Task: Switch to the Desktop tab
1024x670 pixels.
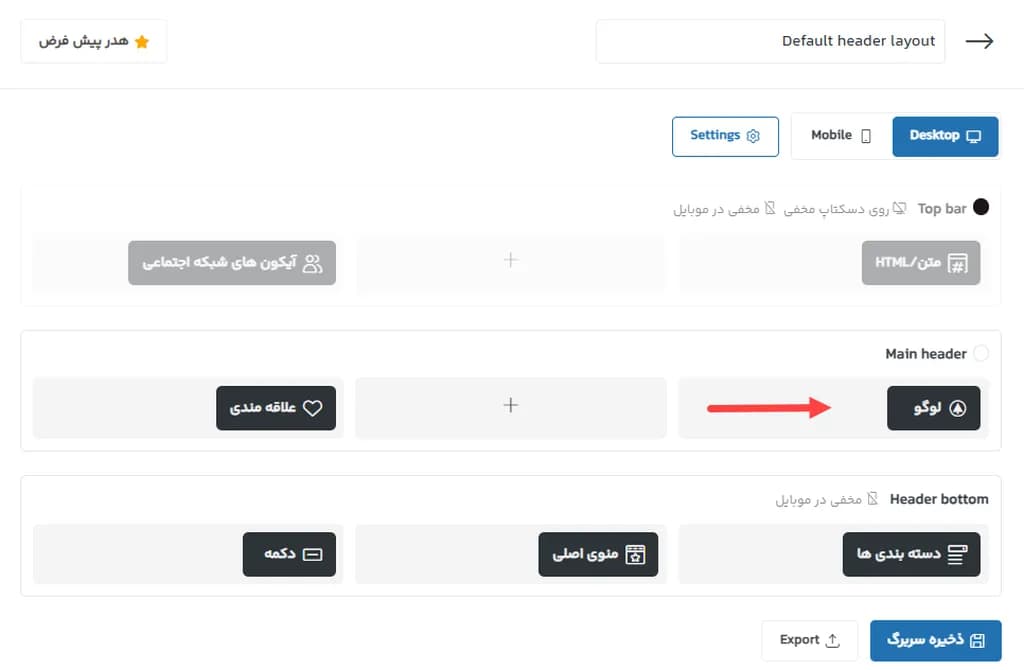Action: [944, 136]
